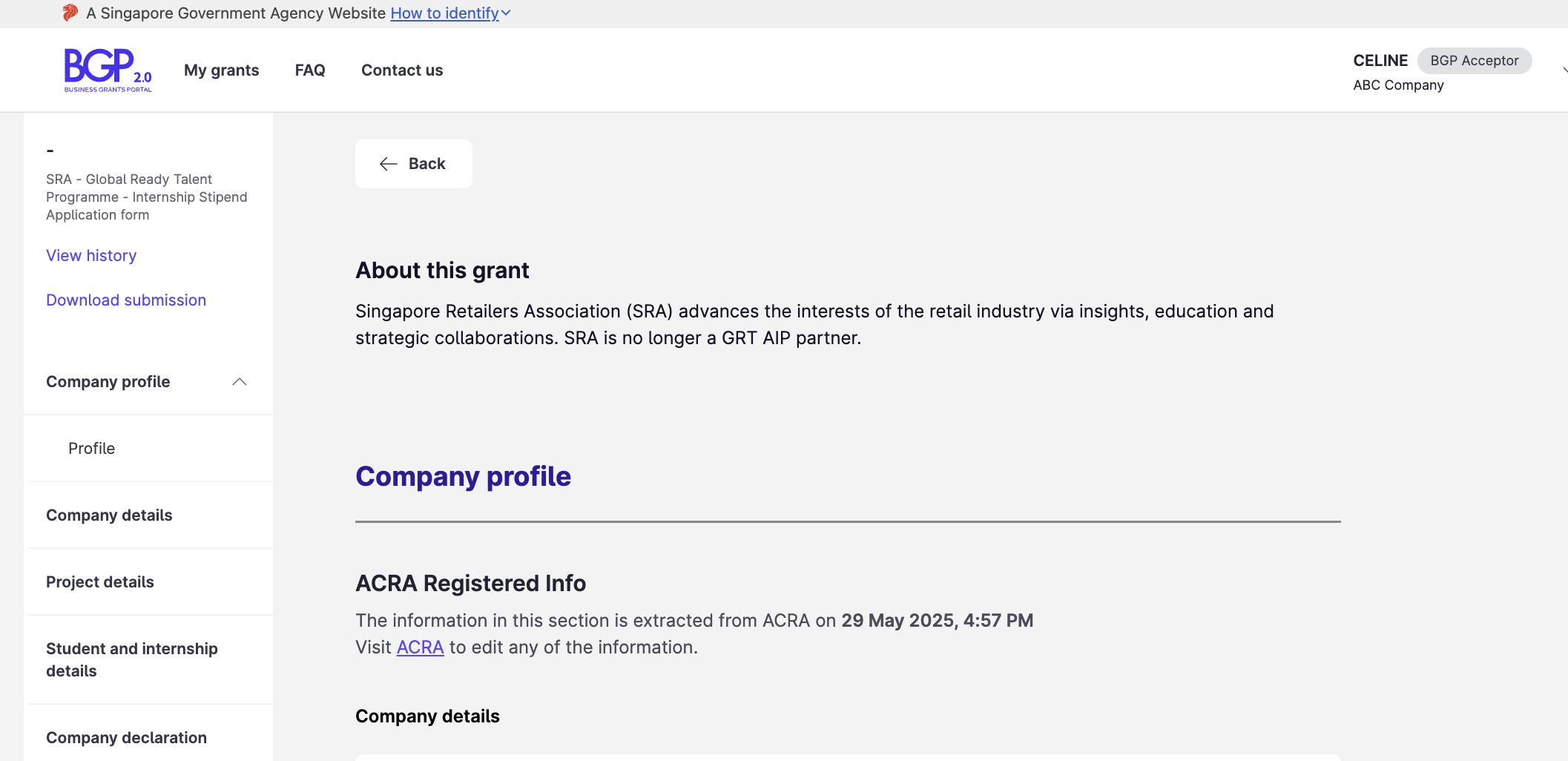Viewport: 1568px width, 761px height.
Task: Click the Company details subheading in main content
Action: click(x=427, y=716)
